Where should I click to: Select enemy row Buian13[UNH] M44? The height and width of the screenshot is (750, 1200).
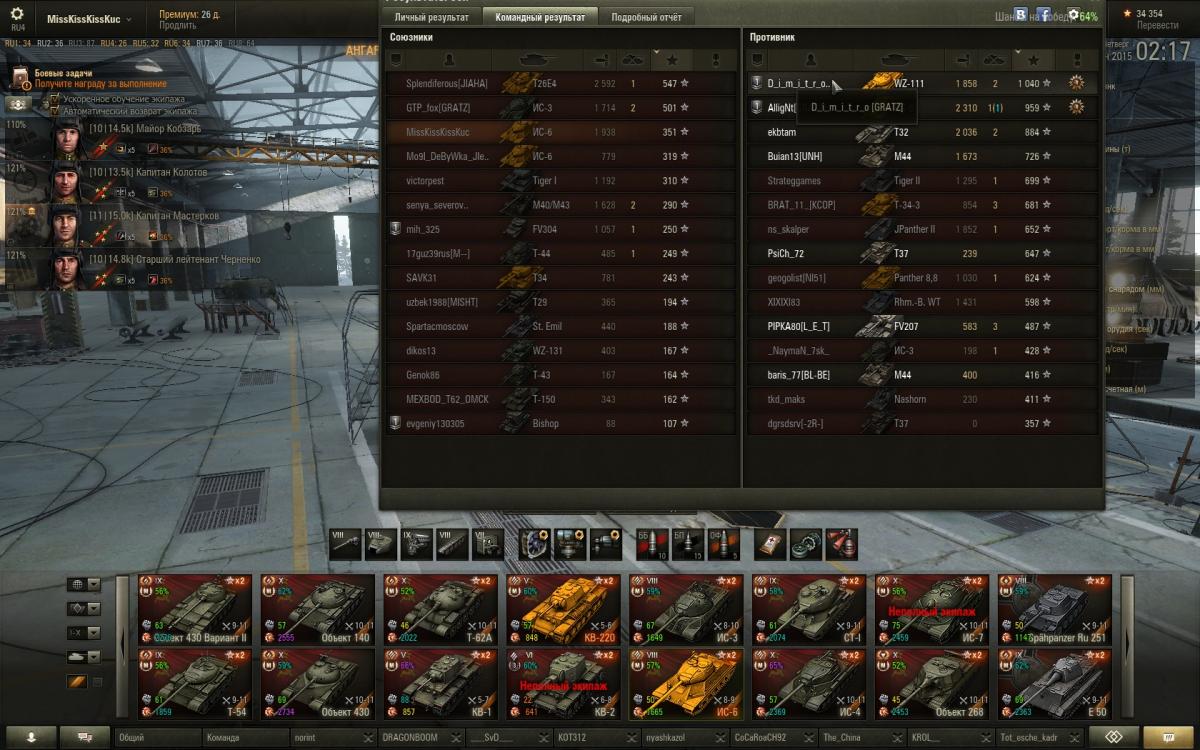[923, 156]
